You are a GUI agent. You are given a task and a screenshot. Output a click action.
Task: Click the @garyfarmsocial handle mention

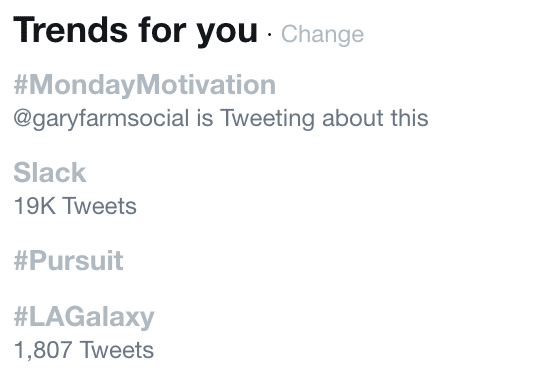point(101,118)
